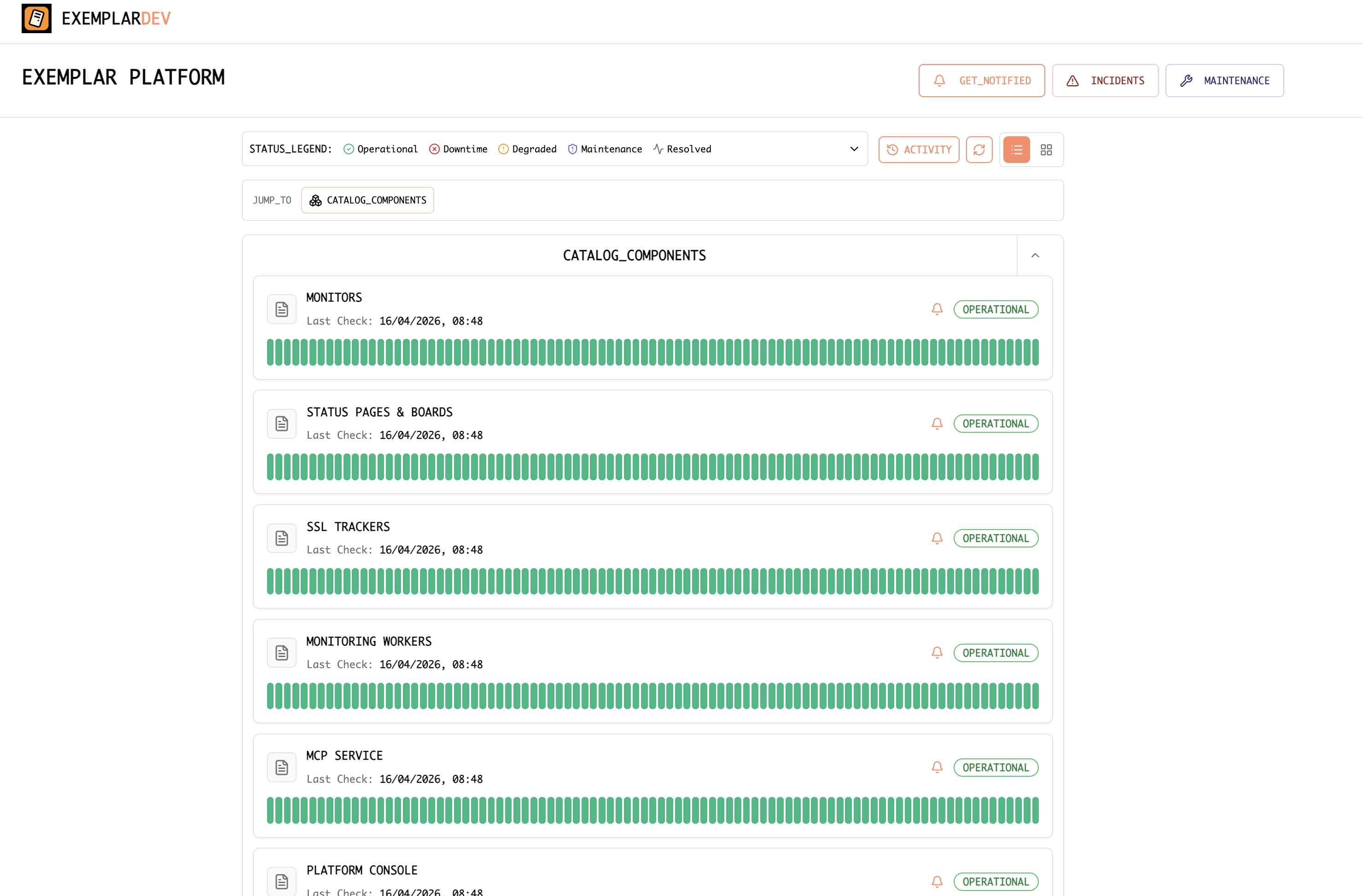
Task: Click the document icon beside PLATFORM CONSOLE
Action: pos(281,881)
